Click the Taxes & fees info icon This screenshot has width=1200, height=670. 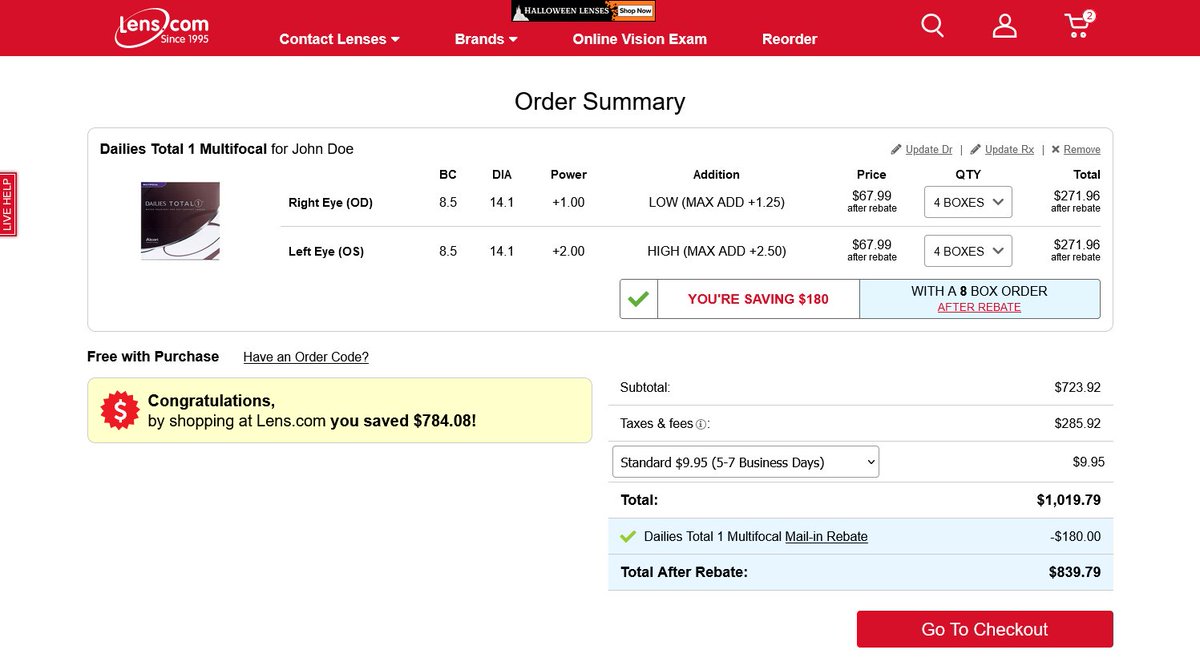[x=702, y=424]
